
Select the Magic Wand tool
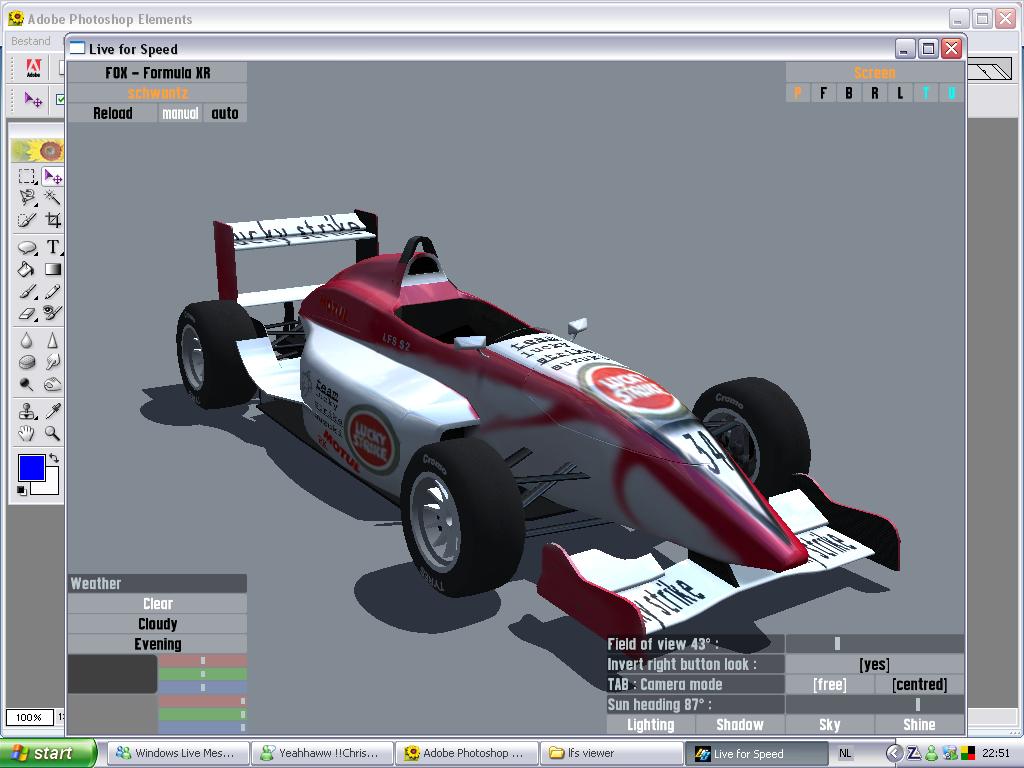pos(52,197)
